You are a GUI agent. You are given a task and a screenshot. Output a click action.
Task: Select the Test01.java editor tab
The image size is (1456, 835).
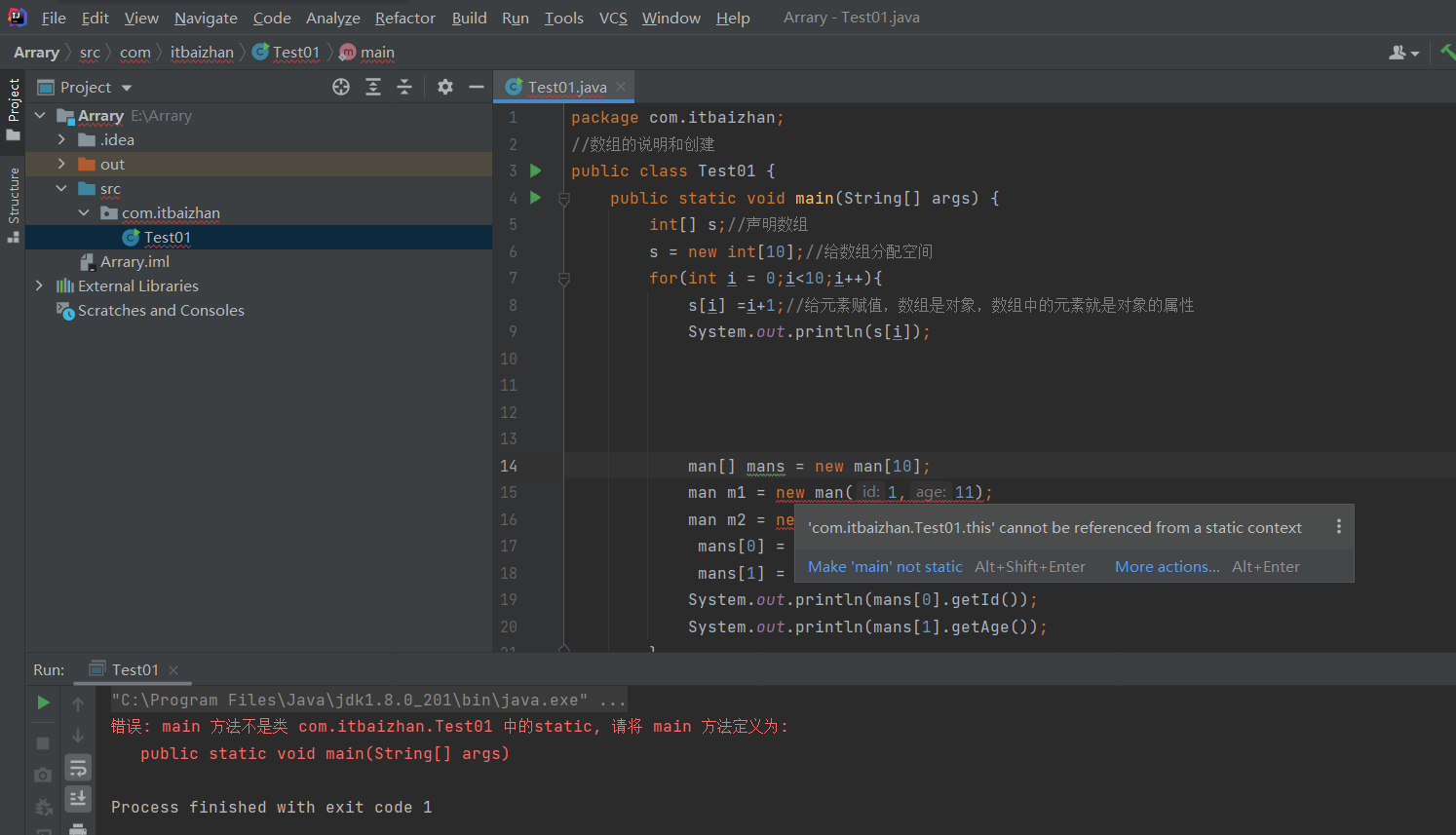point(565,87)
